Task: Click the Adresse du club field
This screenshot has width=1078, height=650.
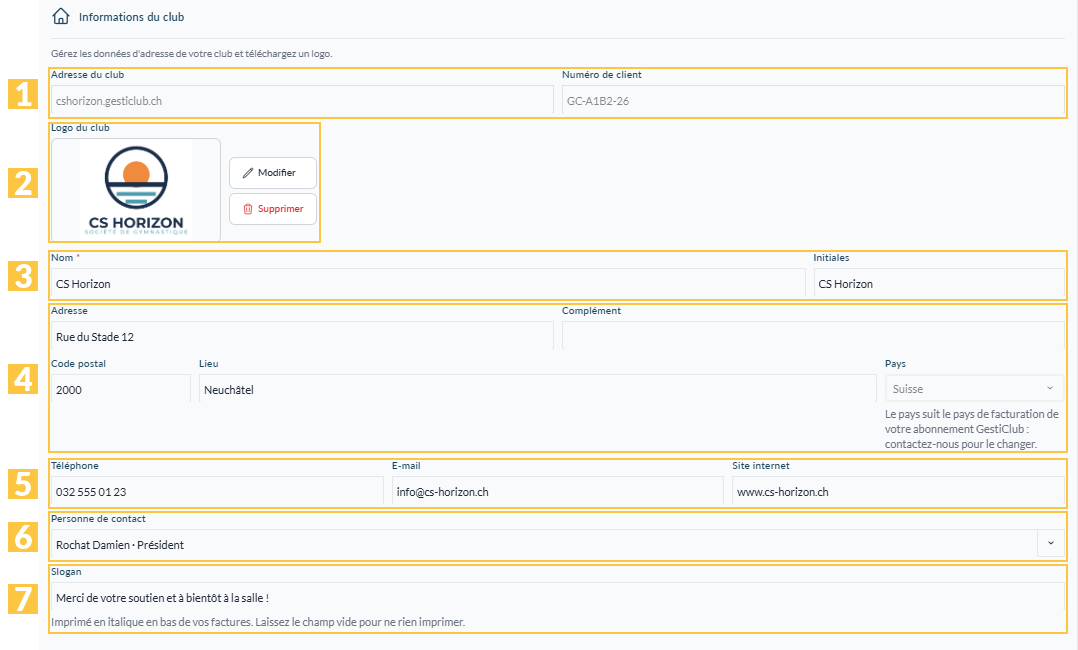Action: (x=302, y=100)
